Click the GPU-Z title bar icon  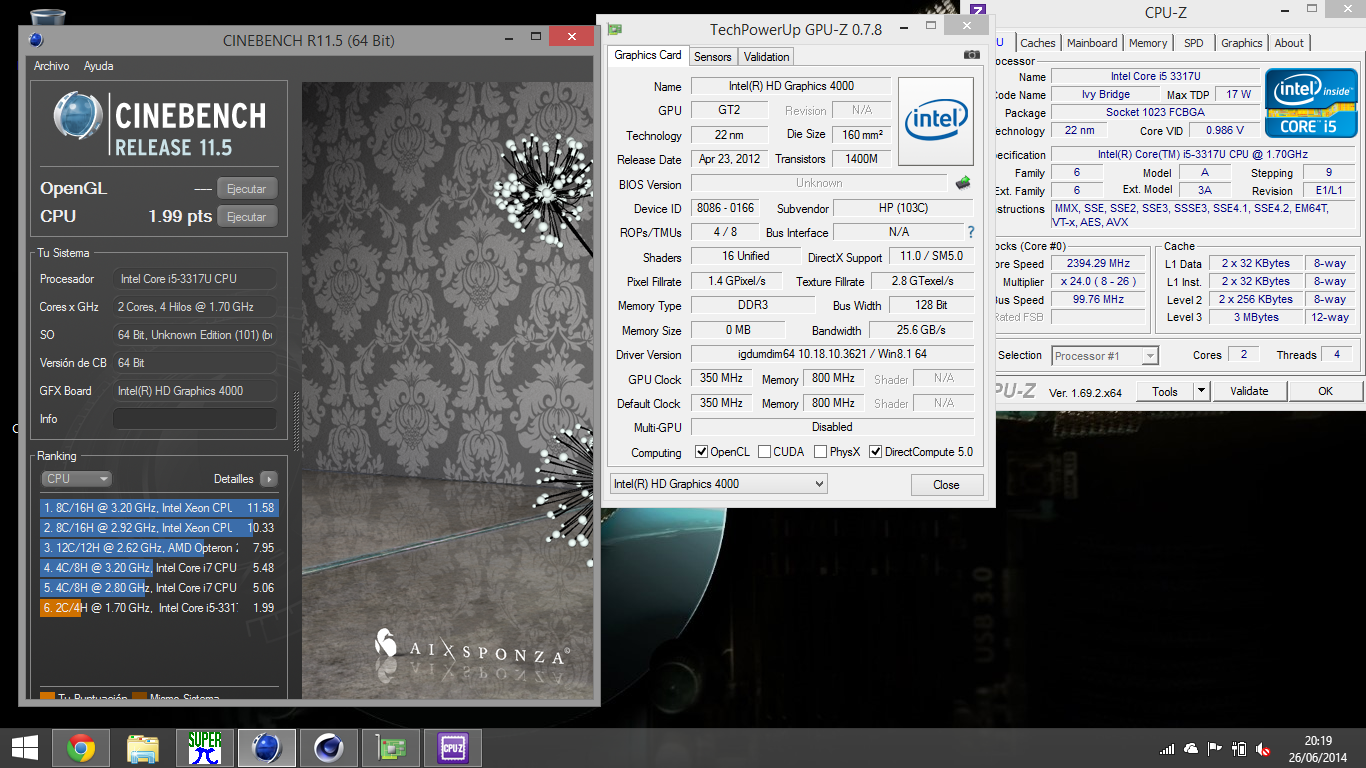point(615,29)
